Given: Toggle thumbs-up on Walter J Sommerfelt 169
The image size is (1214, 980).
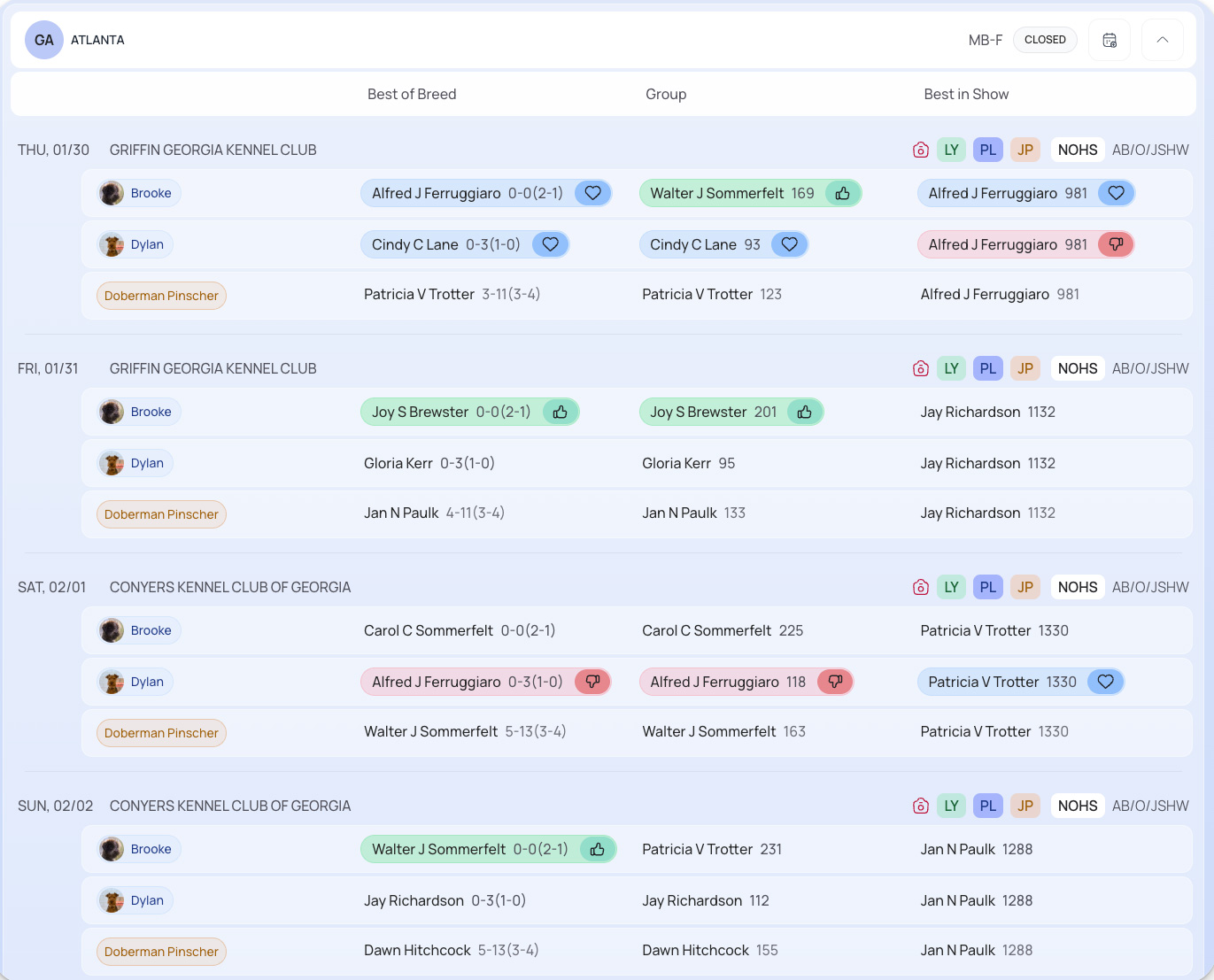Looking at the screenshot, I should tap(842, 193).
